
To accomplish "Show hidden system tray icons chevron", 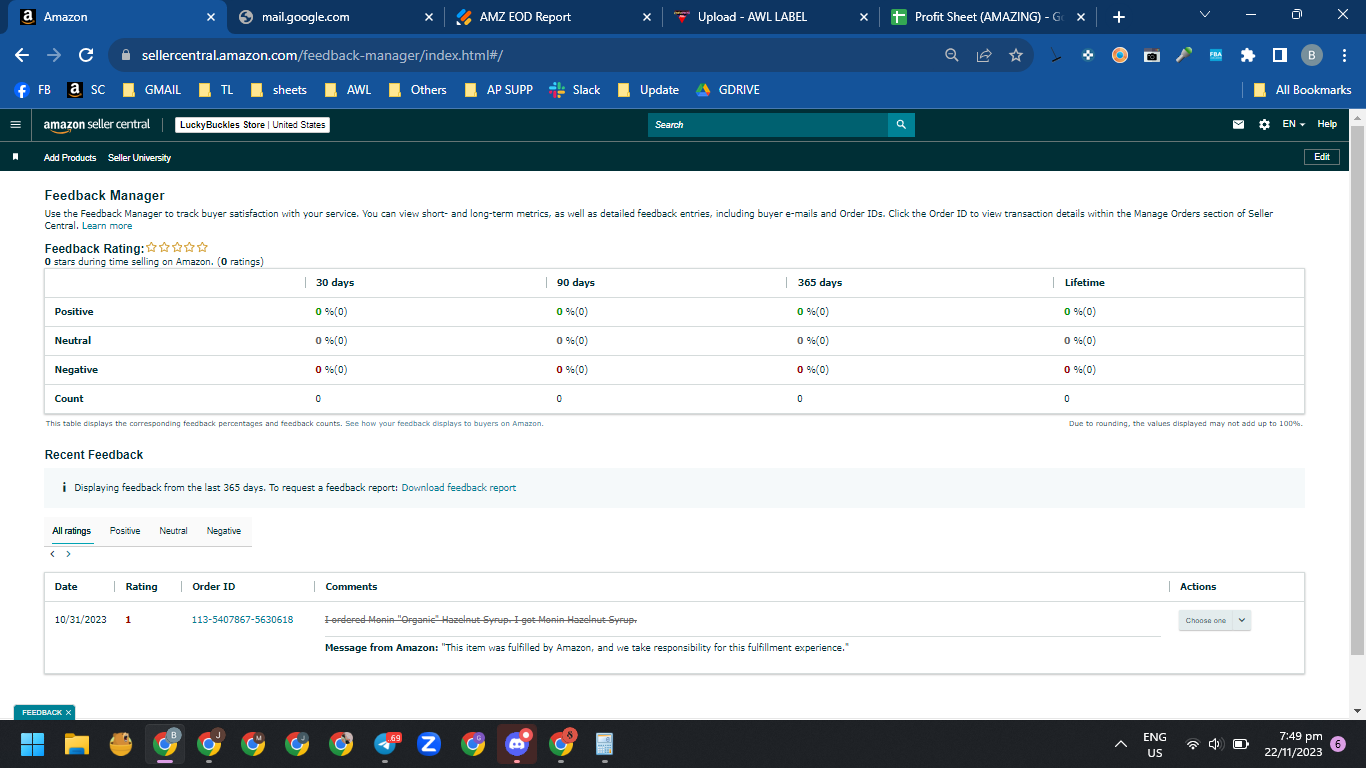I will 1122,744.
